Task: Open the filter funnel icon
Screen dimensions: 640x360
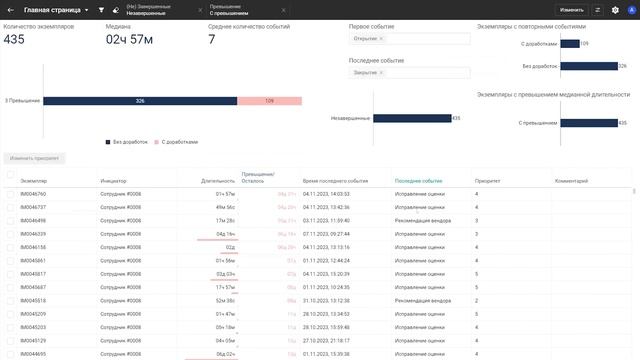Action: pos(101,10)
